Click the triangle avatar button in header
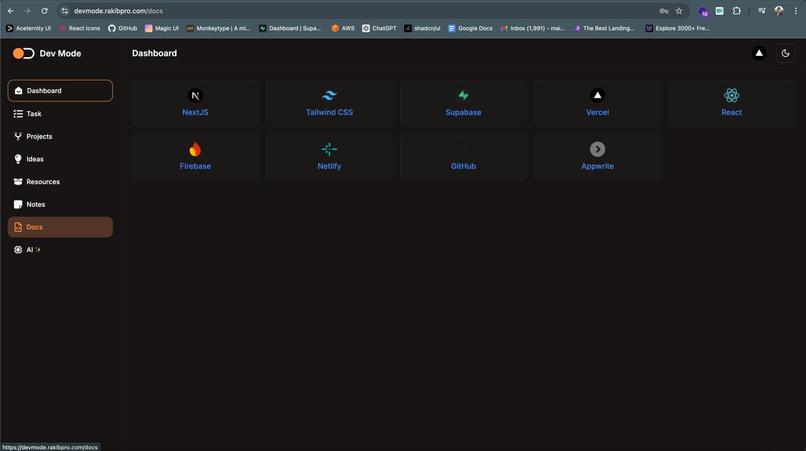Image resolution: width=806 pixels, height=451 pixels. point(759,53)
